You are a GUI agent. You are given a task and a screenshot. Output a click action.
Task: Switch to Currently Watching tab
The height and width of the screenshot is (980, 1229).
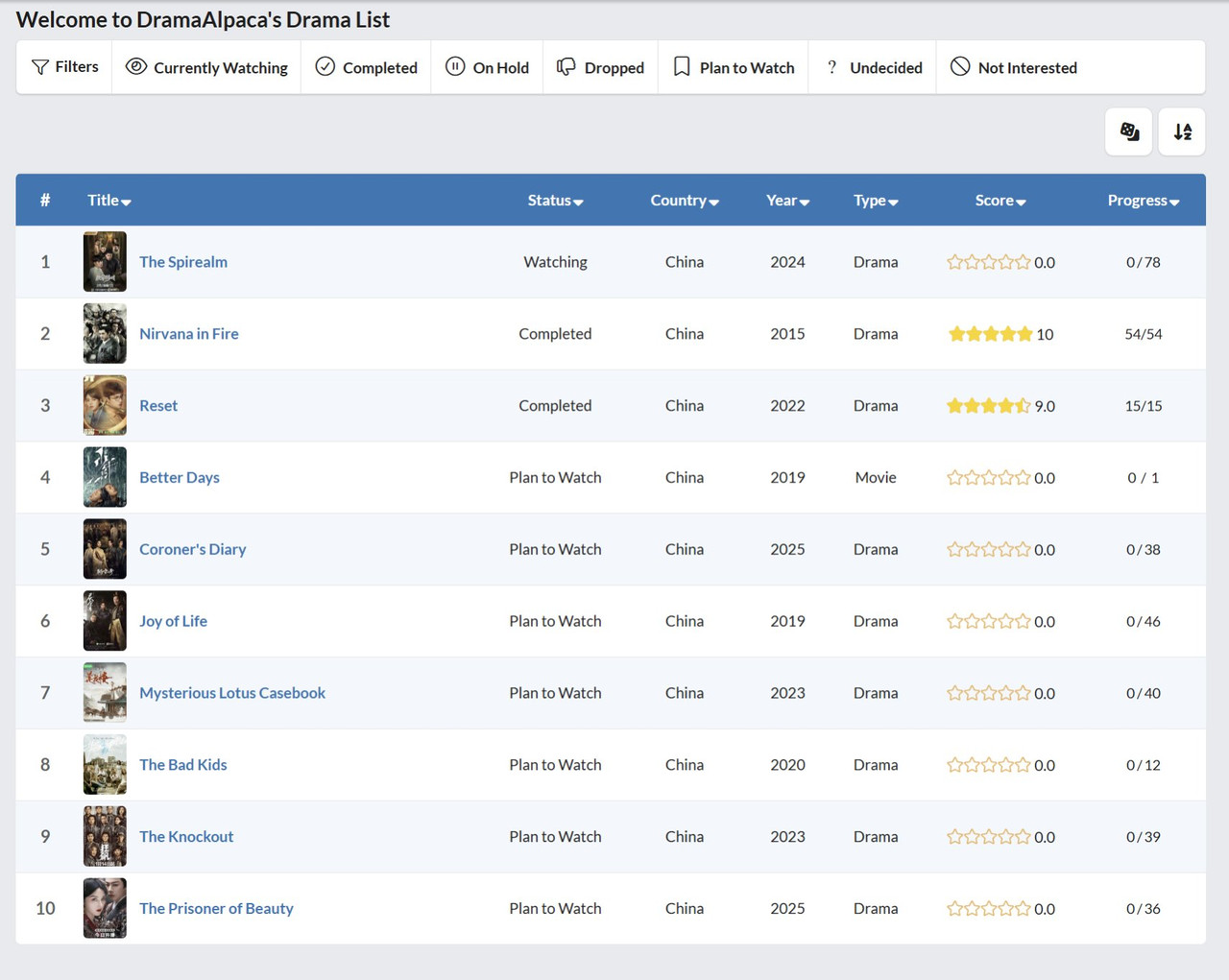[206, 67]
